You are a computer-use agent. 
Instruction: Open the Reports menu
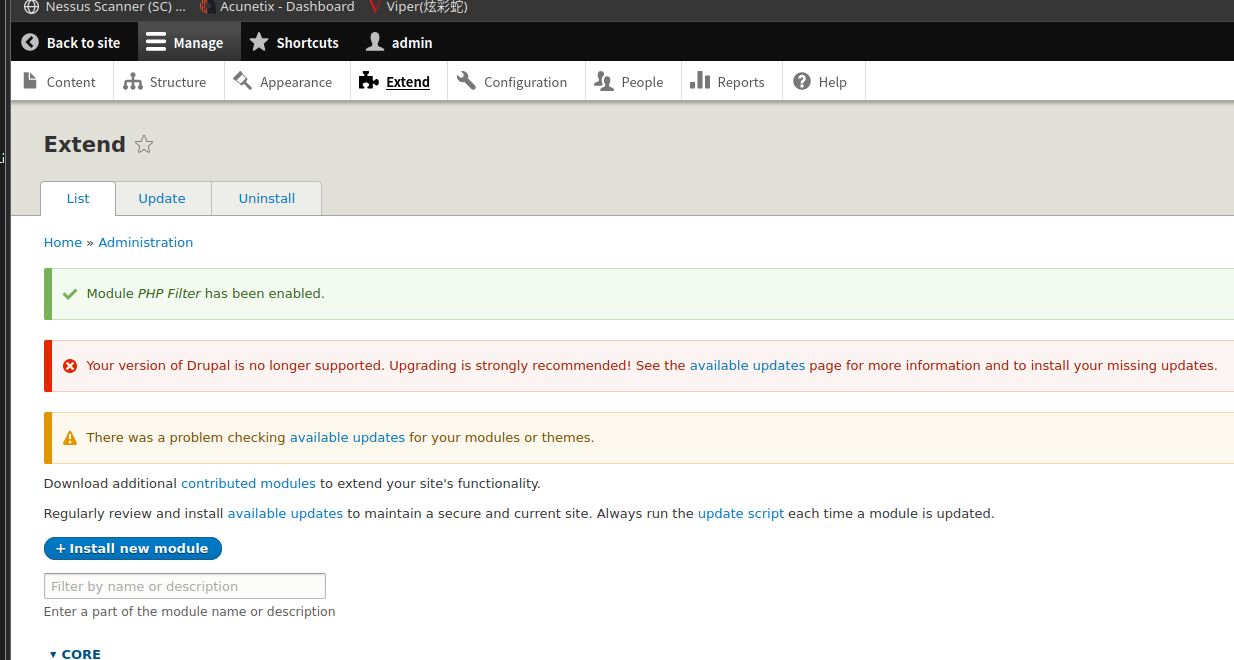pyautogui.click(x=741, y=82)
